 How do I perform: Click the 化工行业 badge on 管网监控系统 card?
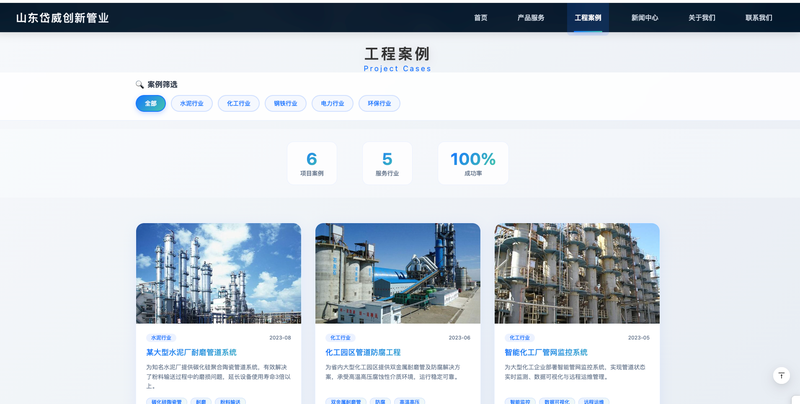520,338
